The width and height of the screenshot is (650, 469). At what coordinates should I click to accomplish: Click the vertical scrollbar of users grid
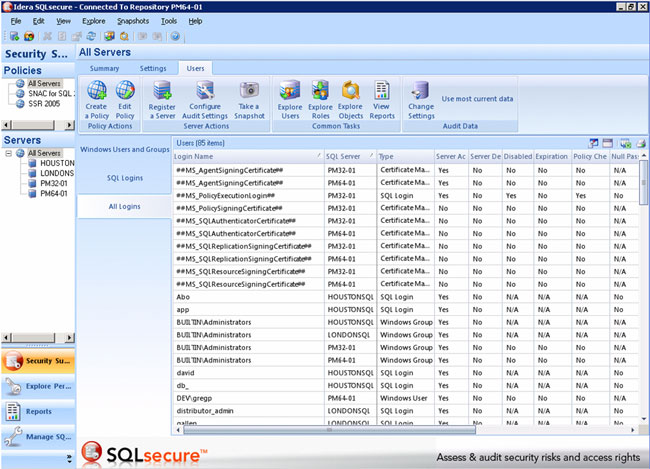tap(643, 183)
